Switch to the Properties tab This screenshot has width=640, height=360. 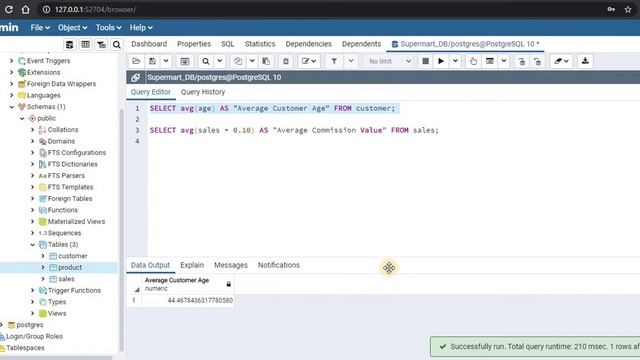[194, 44]
